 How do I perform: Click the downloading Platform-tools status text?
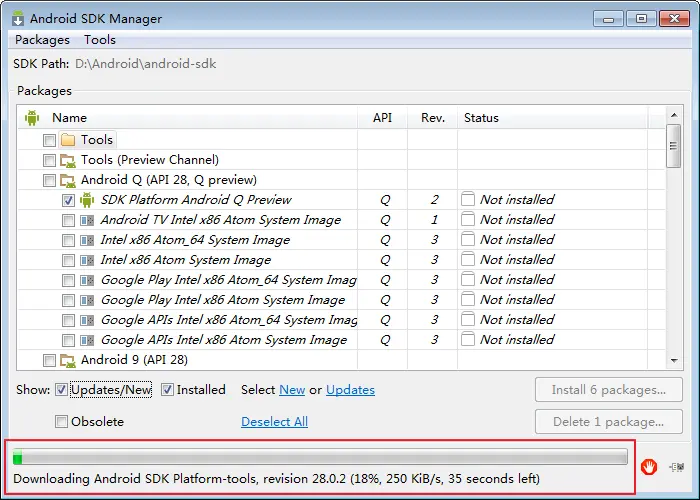coord(276,479)
